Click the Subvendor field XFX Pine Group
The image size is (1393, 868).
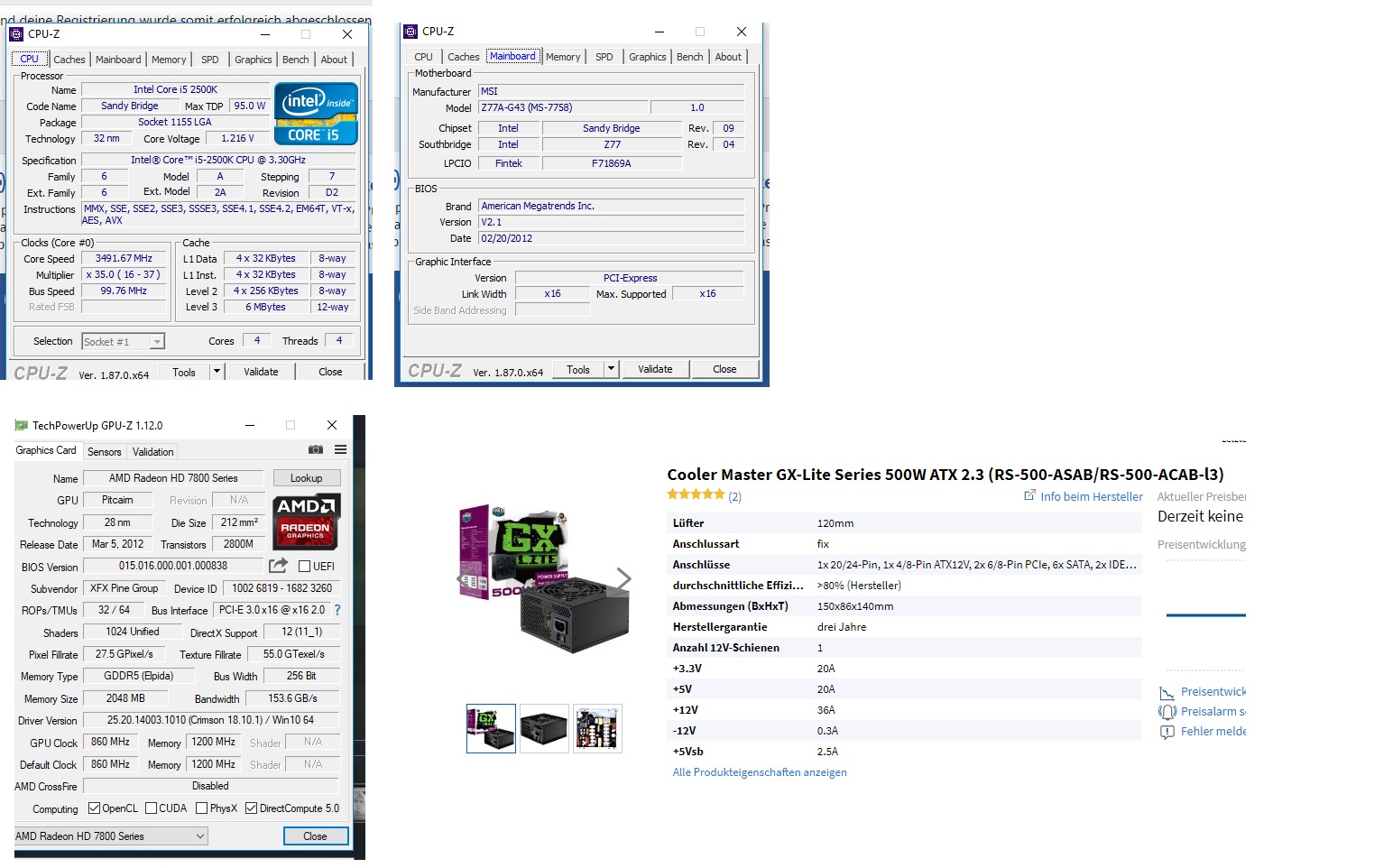click(125, 588)
